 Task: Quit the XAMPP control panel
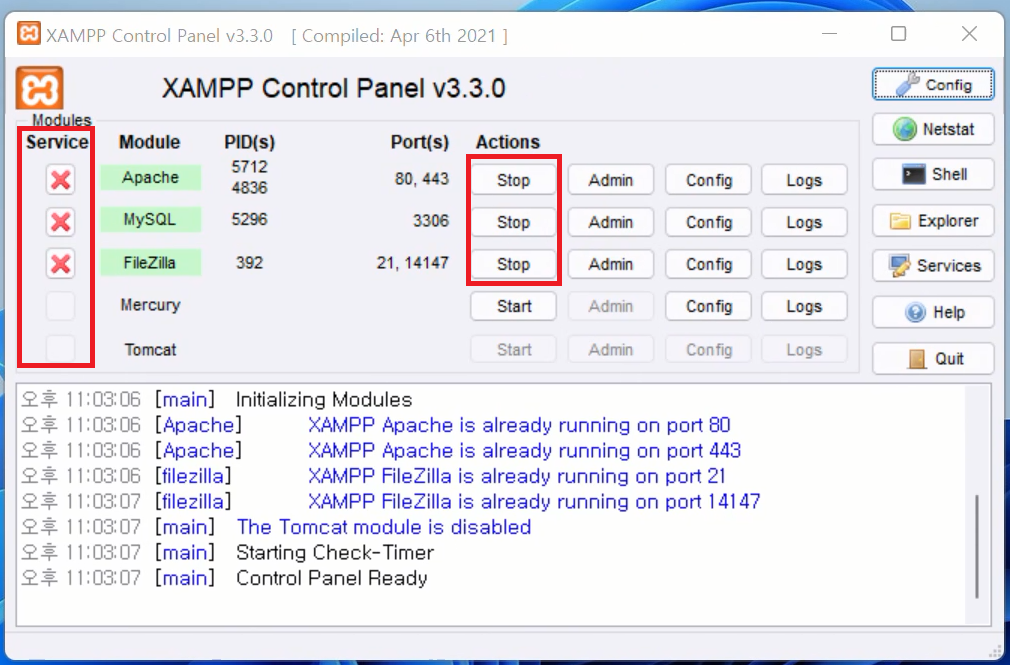pos(933,359)
